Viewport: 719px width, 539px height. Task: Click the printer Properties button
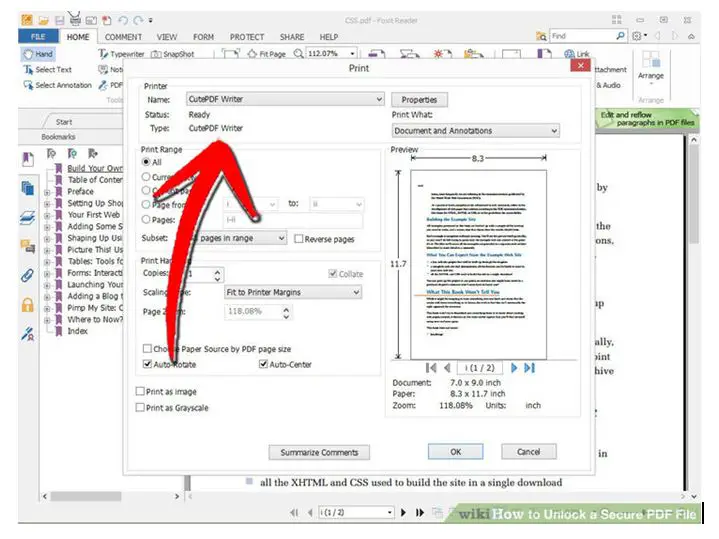pyautogui.click(x=419, y=100)
